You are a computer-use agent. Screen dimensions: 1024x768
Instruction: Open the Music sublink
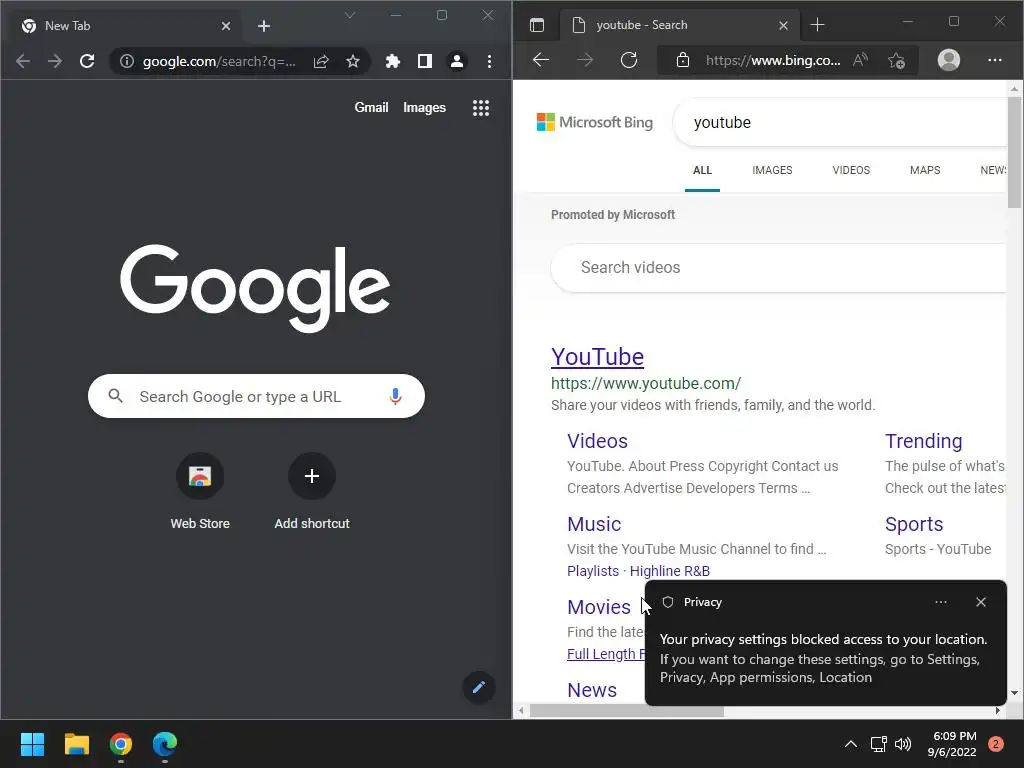[594, 524]
